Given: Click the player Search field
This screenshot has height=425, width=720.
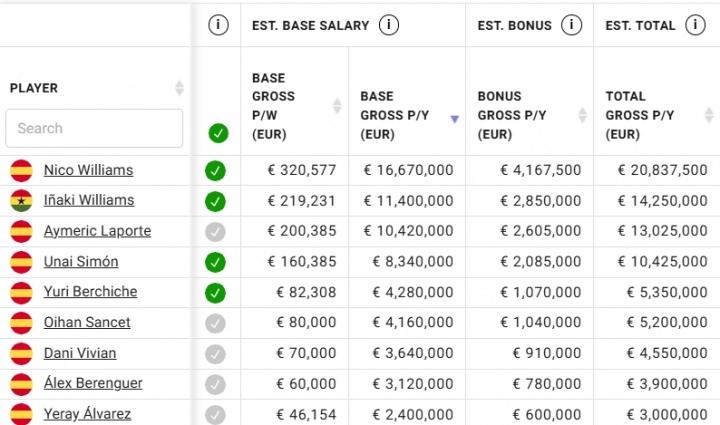Looking at the screenshot, I should click(95, 128).
